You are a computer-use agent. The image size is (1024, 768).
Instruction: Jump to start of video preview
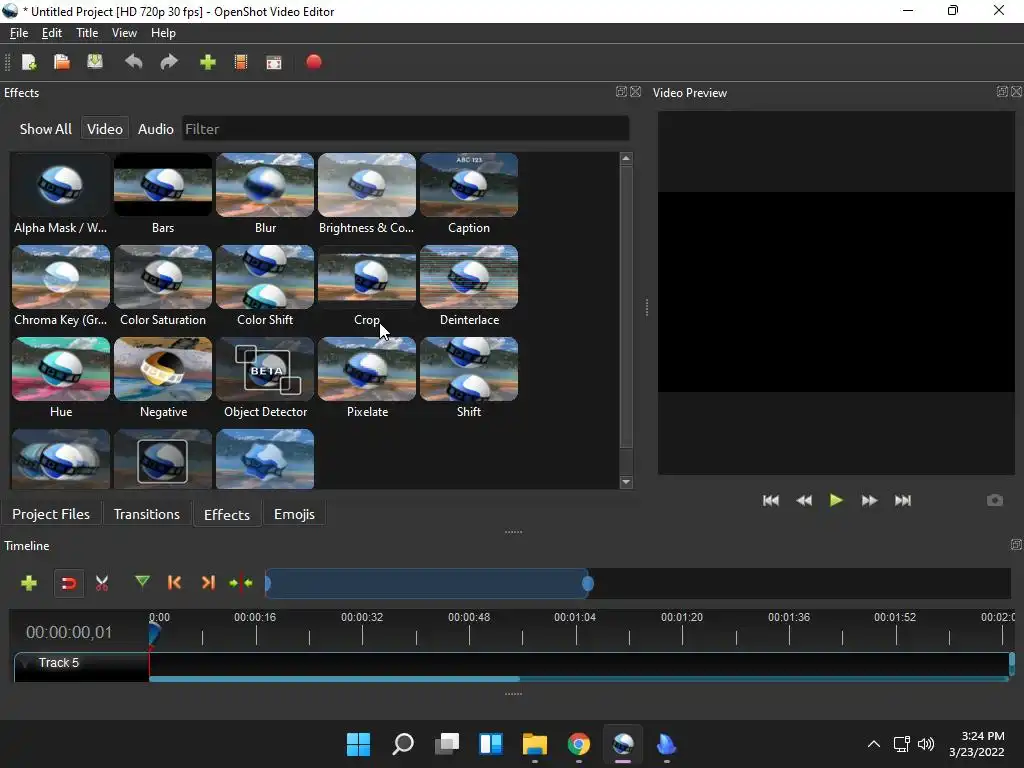click(x=771, y=500)
